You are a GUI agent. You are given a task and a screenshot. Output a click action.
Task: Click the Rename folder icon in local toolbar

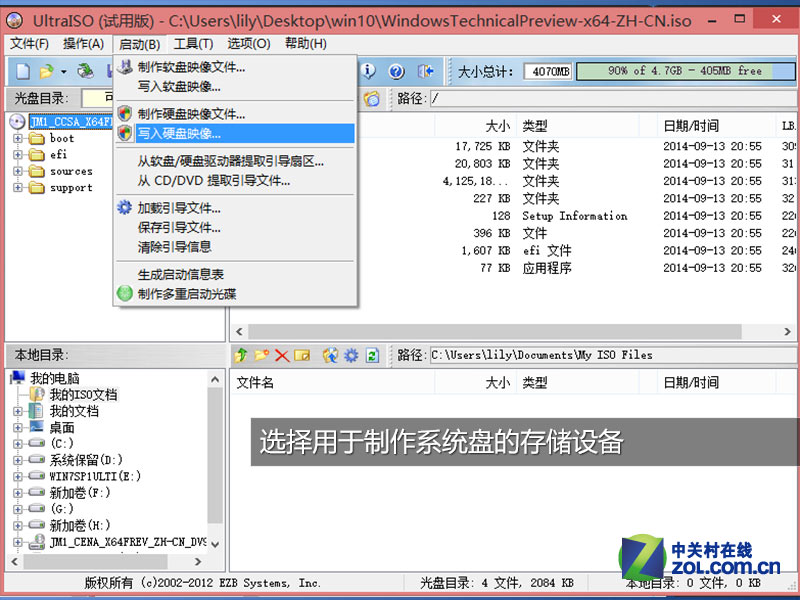pos(302,355)
